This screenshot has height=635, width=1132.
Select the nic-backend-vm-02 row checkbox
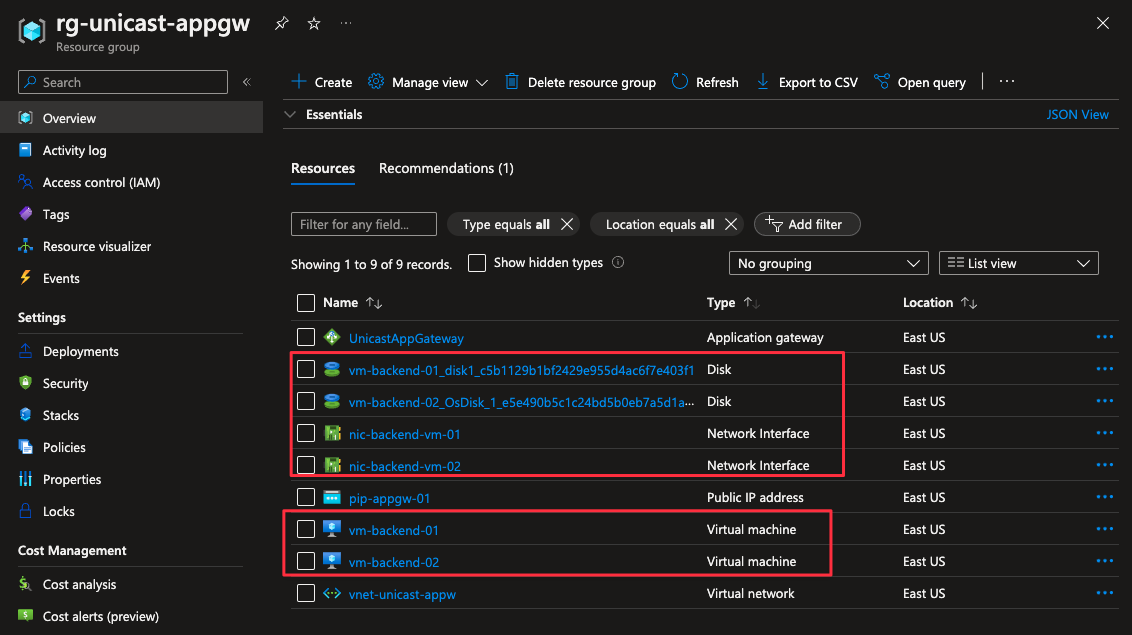click(306, 465)
